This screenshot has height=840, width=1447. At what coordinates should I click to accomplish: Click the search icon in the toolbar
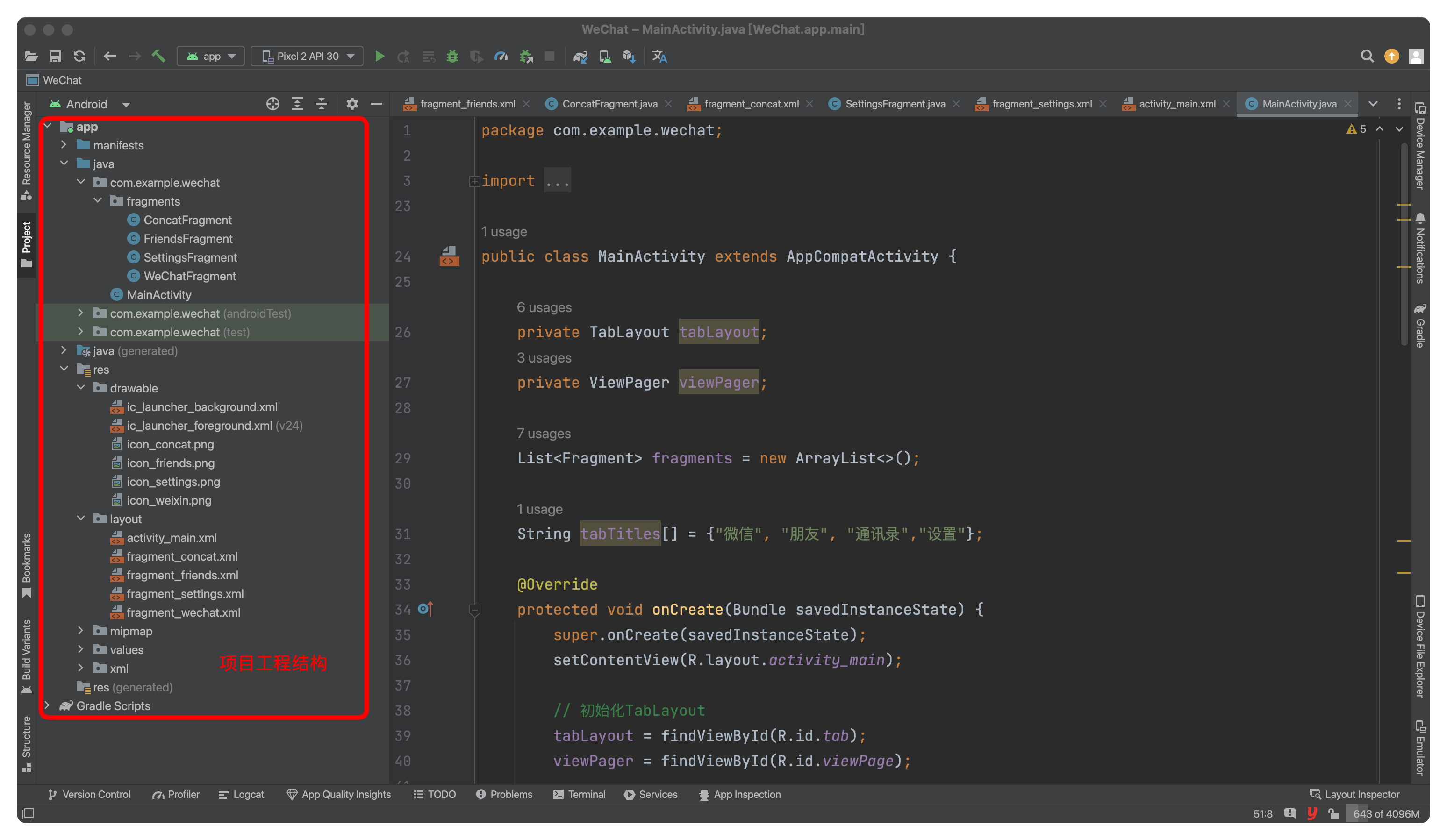click(1367, 56)
